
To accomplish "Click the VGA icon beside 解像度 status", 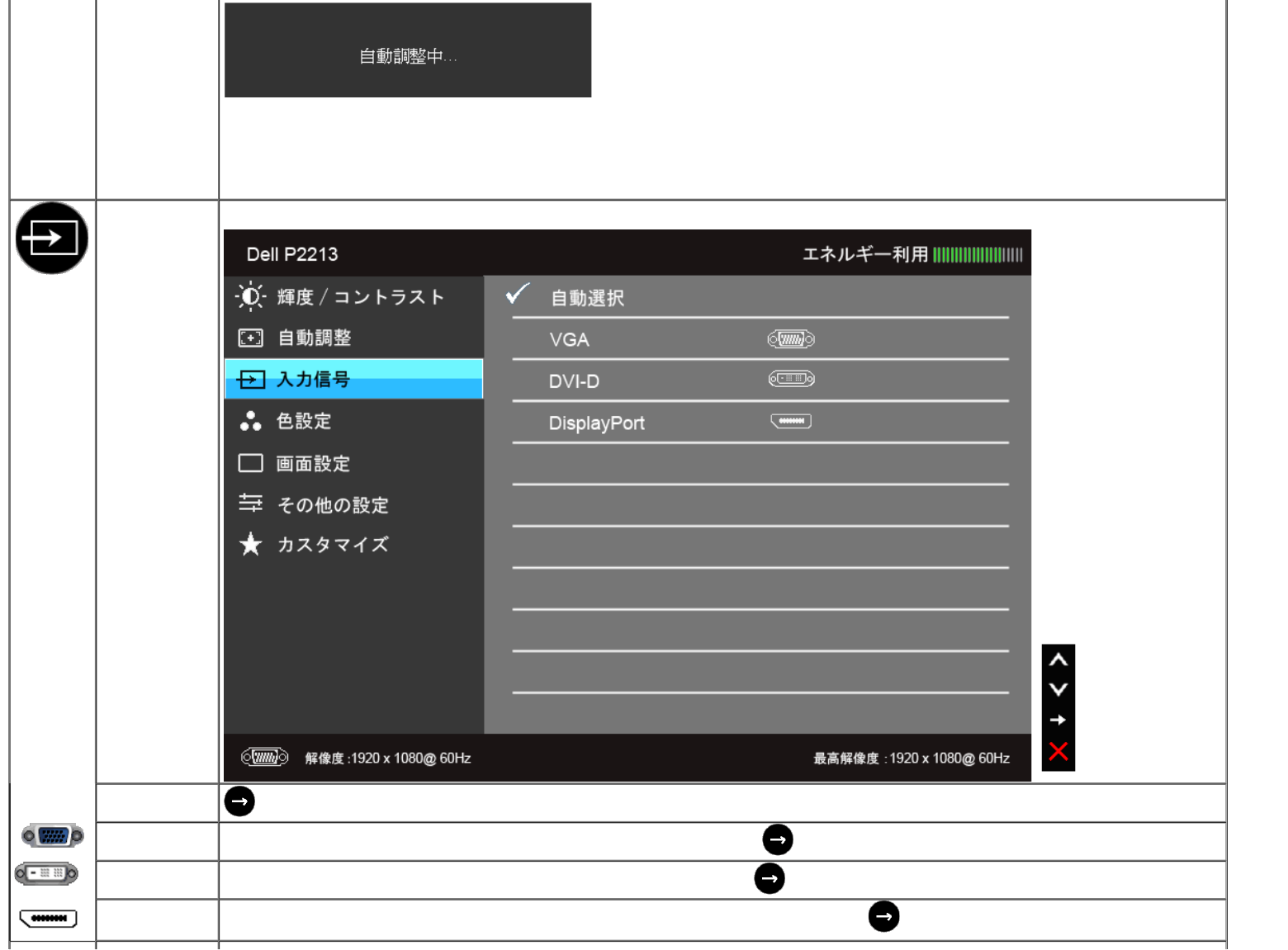I will [264, 757].
